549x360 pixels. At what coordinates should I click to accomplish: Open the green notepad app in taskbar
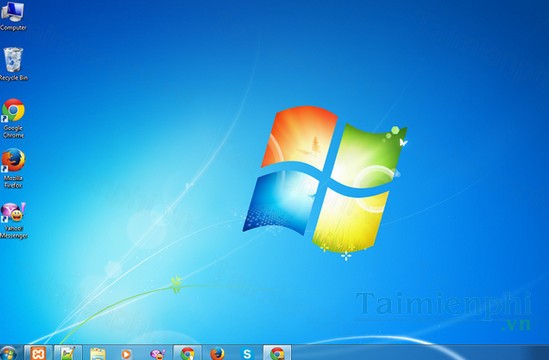pos(68,353)
